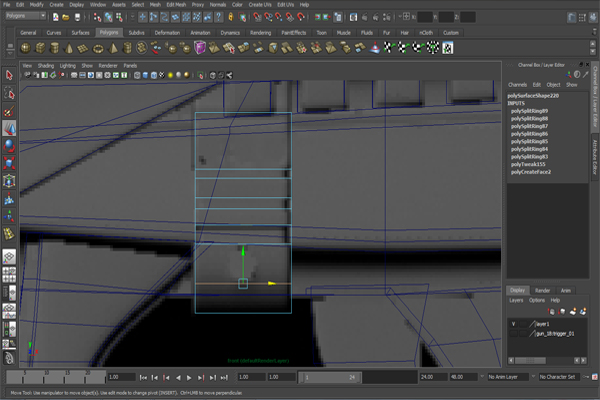Image resolution: width=600 pixels, height=400 pixels.
Task: Click the New Scene icon
Action: (x=55, y=17)
